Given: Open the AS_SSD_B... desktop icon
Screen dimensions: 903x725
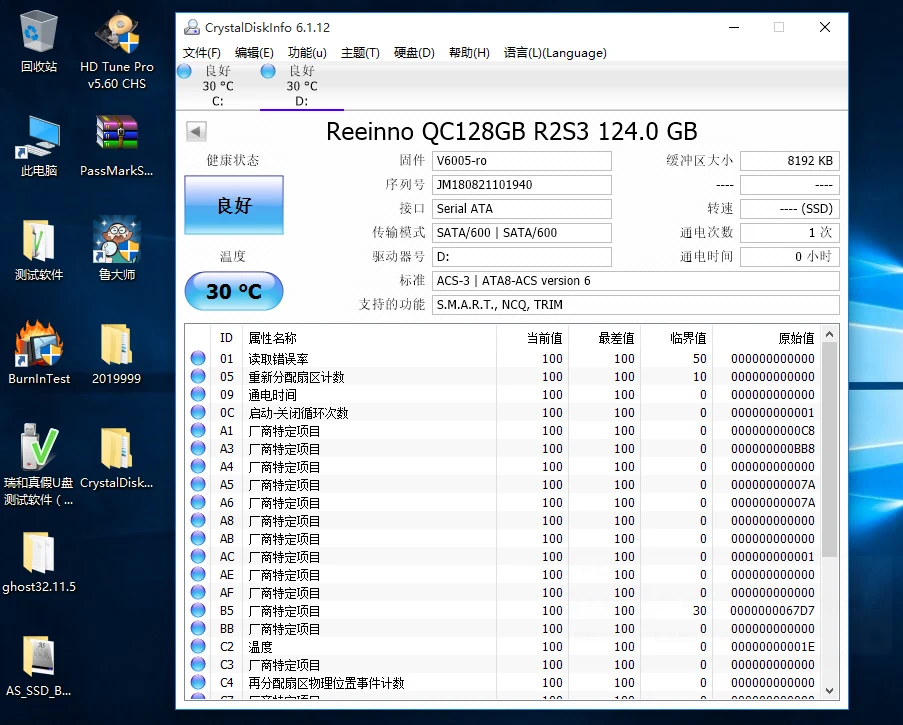Looking at the screenshot, I should (x=39, y=666).
